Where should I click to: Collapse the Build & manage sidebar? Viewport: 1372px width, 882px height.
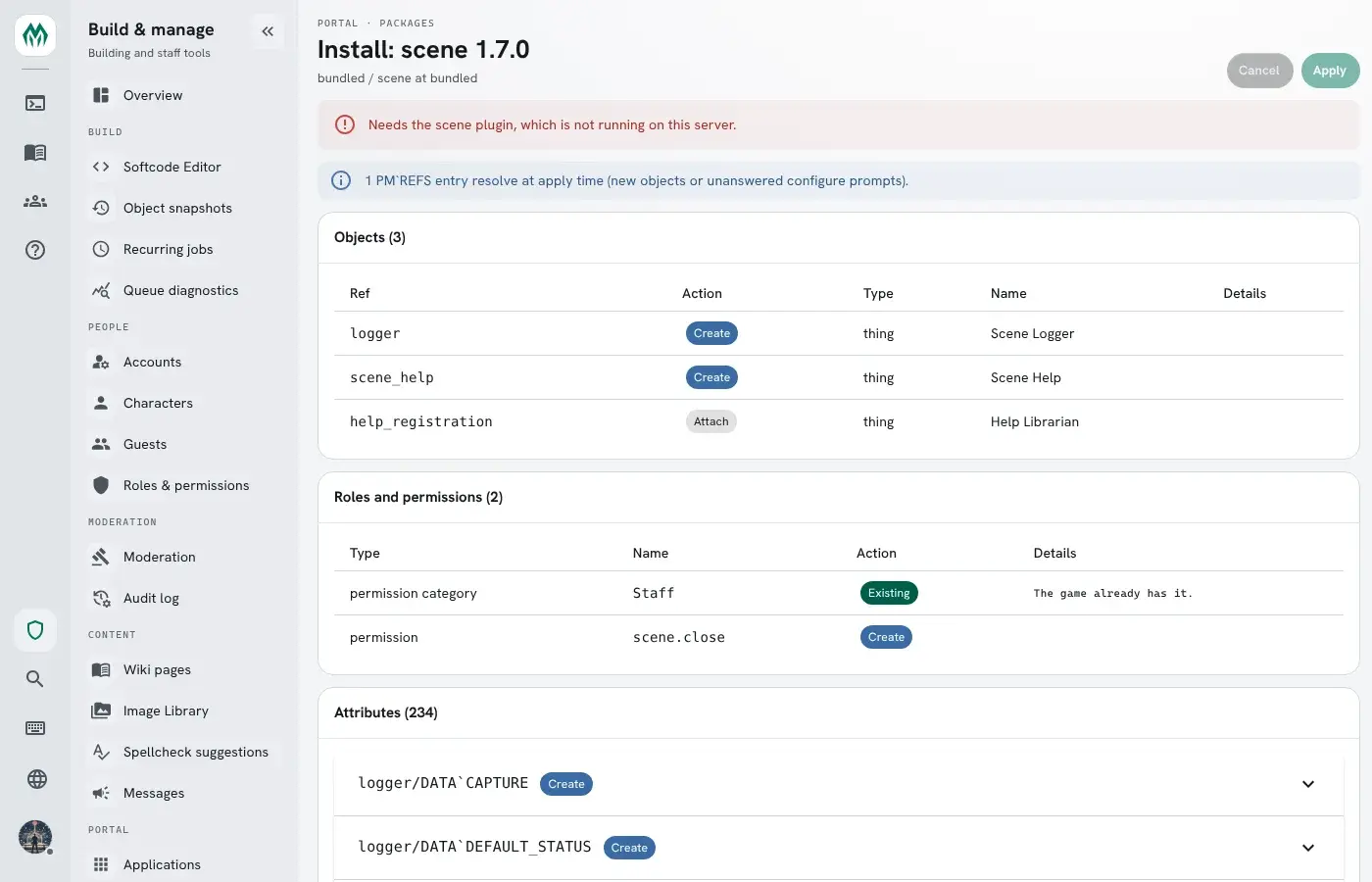[268, 31]
